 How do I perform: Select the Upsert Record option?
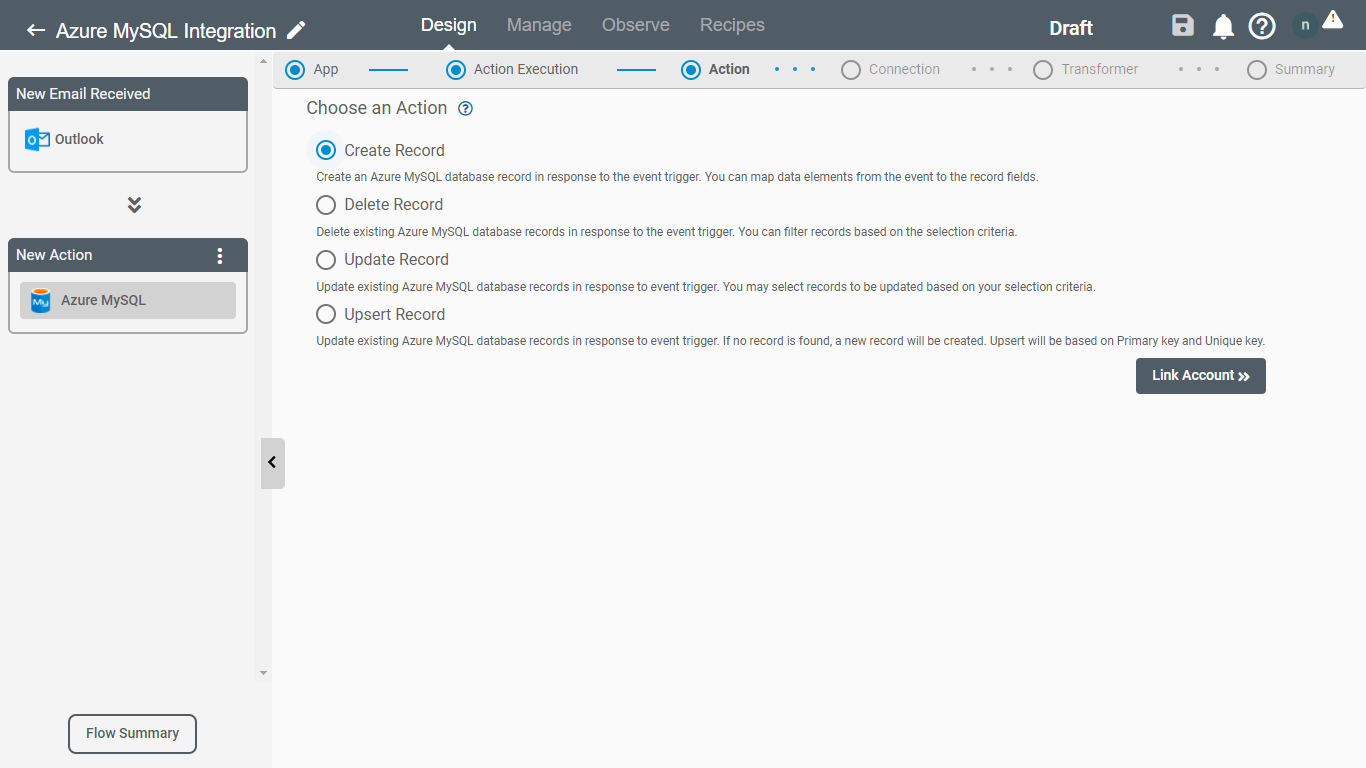point(326,314)
